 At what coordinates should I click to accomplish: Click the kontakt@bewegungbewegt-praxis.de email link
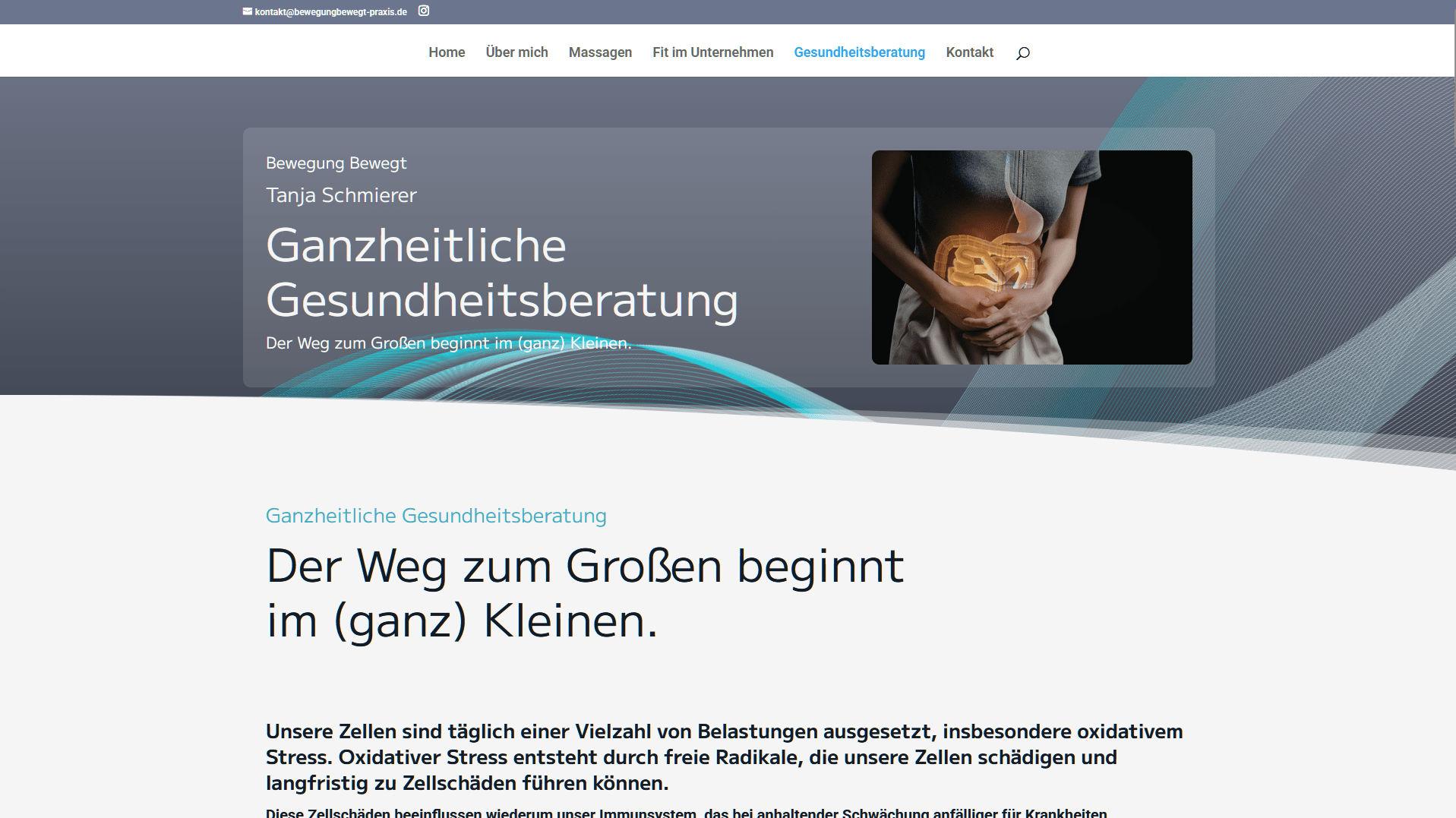pos(330,11)
